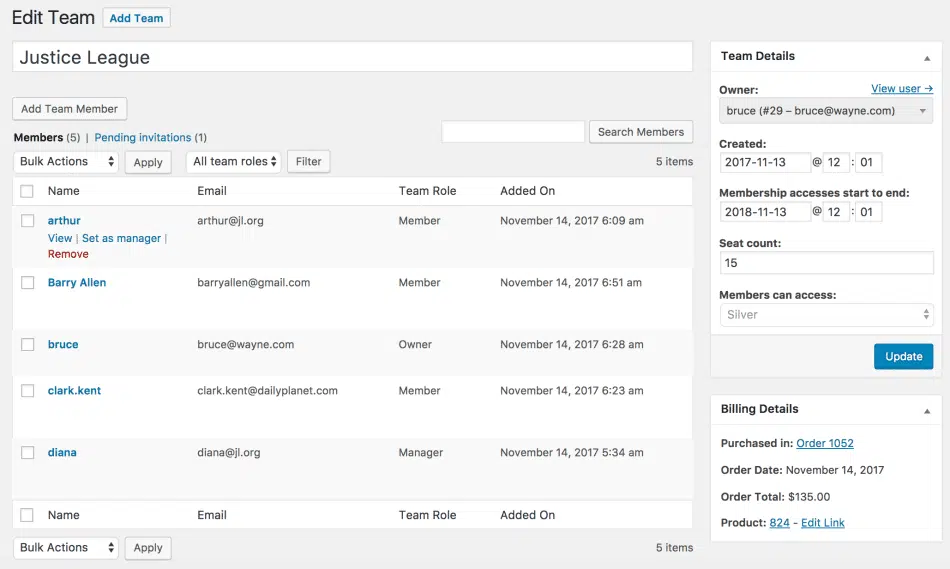This screenshot has height=569, width=950.
Task: Click the Team Role column header
Action: (427, 191)
